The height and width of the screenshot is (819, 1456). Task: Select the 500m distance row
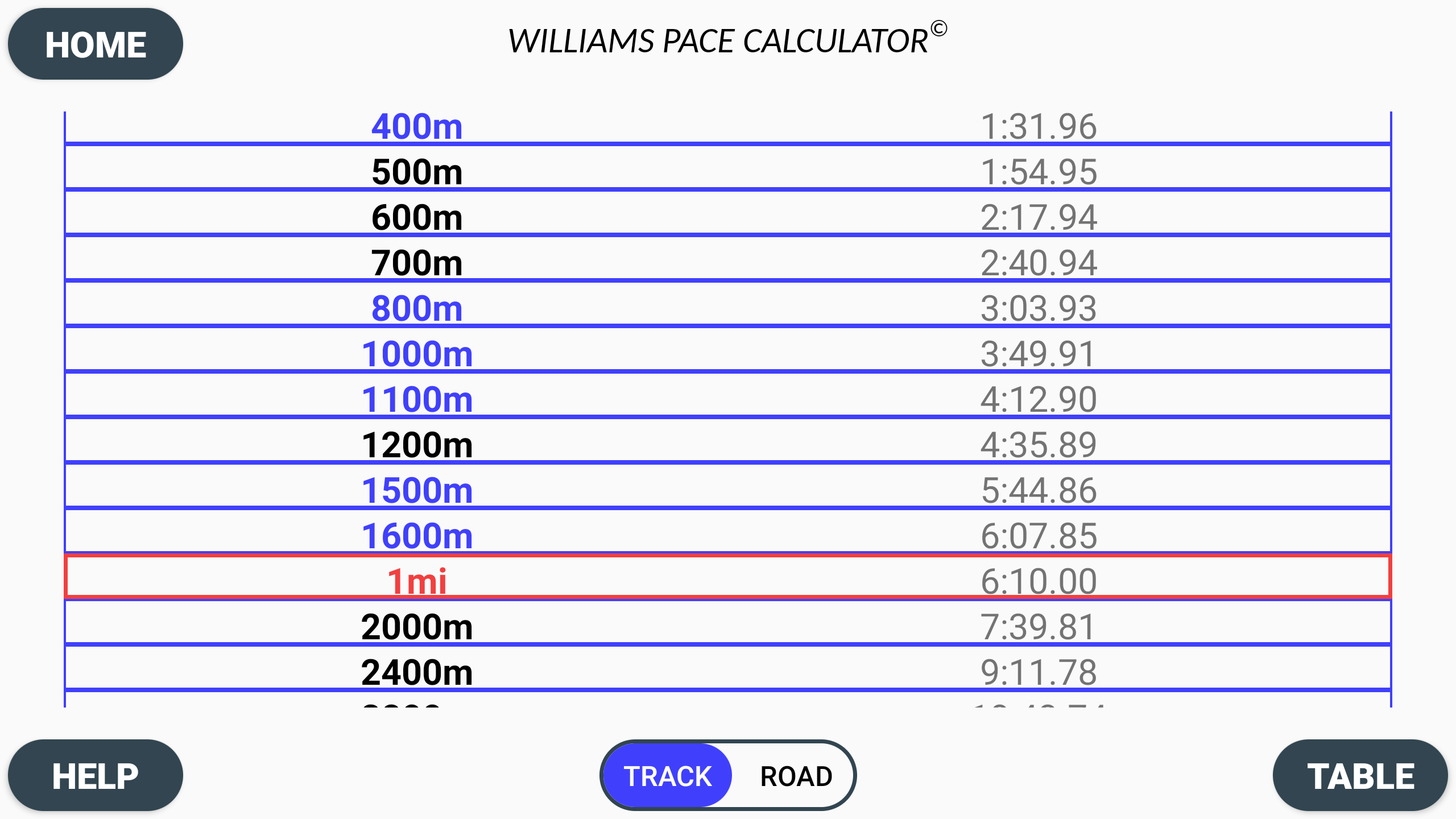[418, 172]
